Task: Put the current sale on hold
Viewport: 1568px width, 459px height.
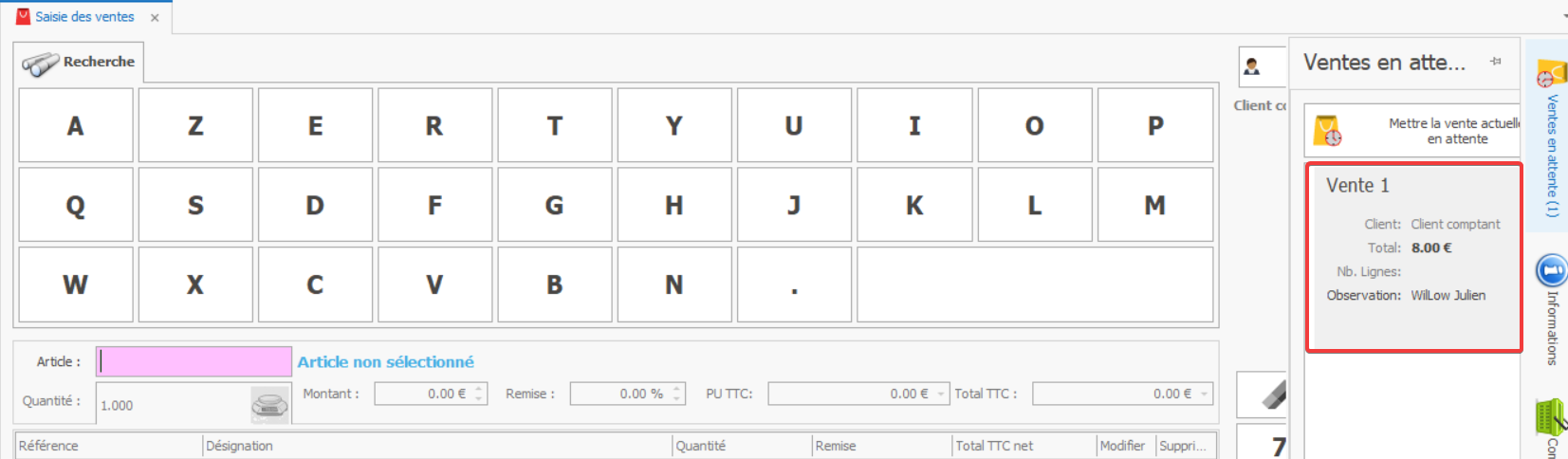Action: [x=1412, y=131]
